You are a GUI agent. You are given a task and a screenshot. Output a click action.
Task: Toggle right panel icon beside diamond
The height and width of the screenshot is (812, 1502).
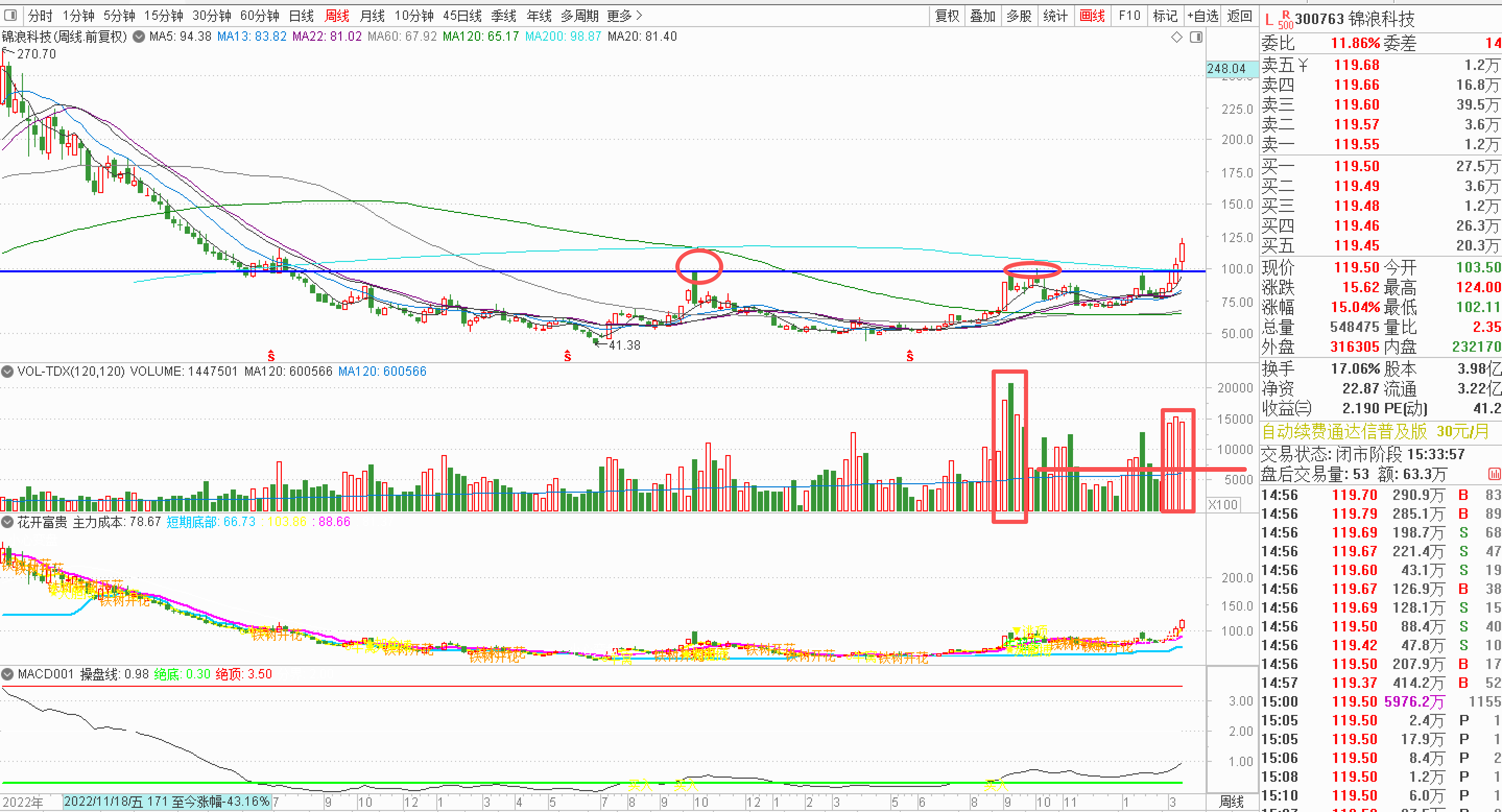click(x=1196, y=37)
